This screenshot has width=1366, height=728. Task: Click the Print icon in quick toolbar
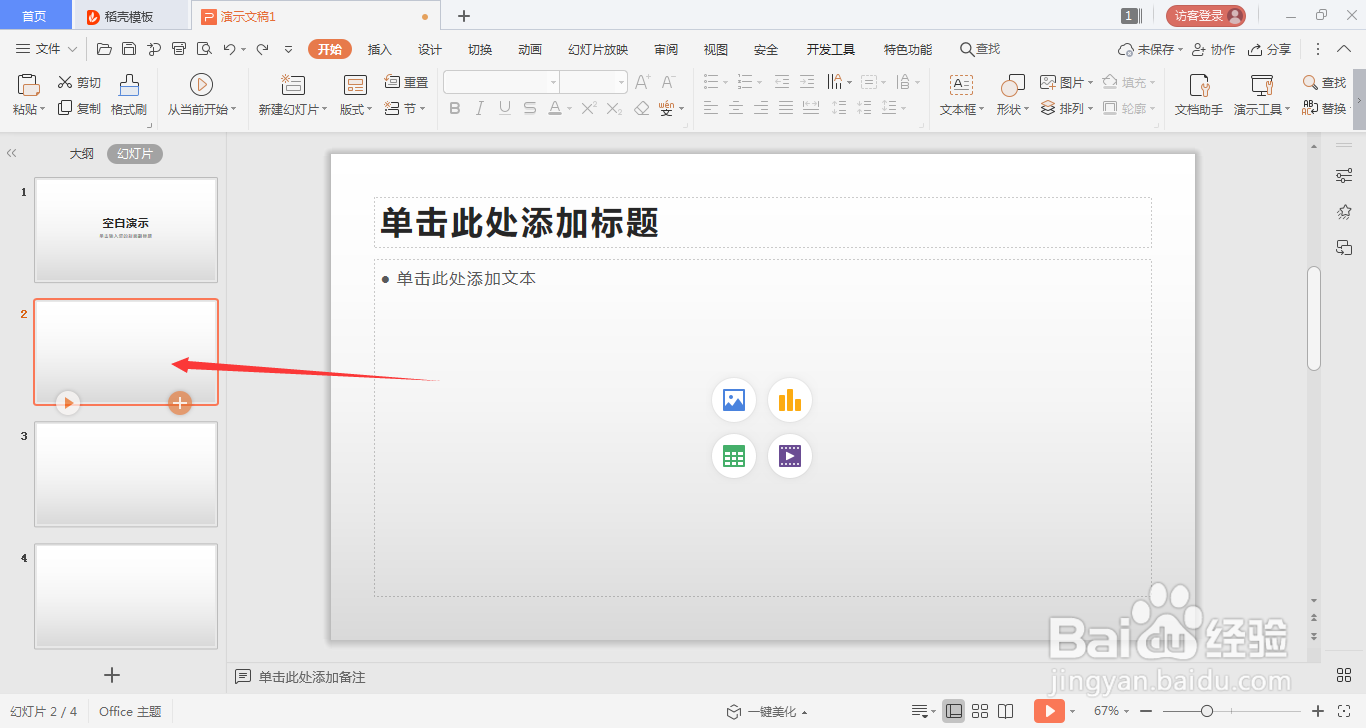pyautogui.click(x=179, y=49)
